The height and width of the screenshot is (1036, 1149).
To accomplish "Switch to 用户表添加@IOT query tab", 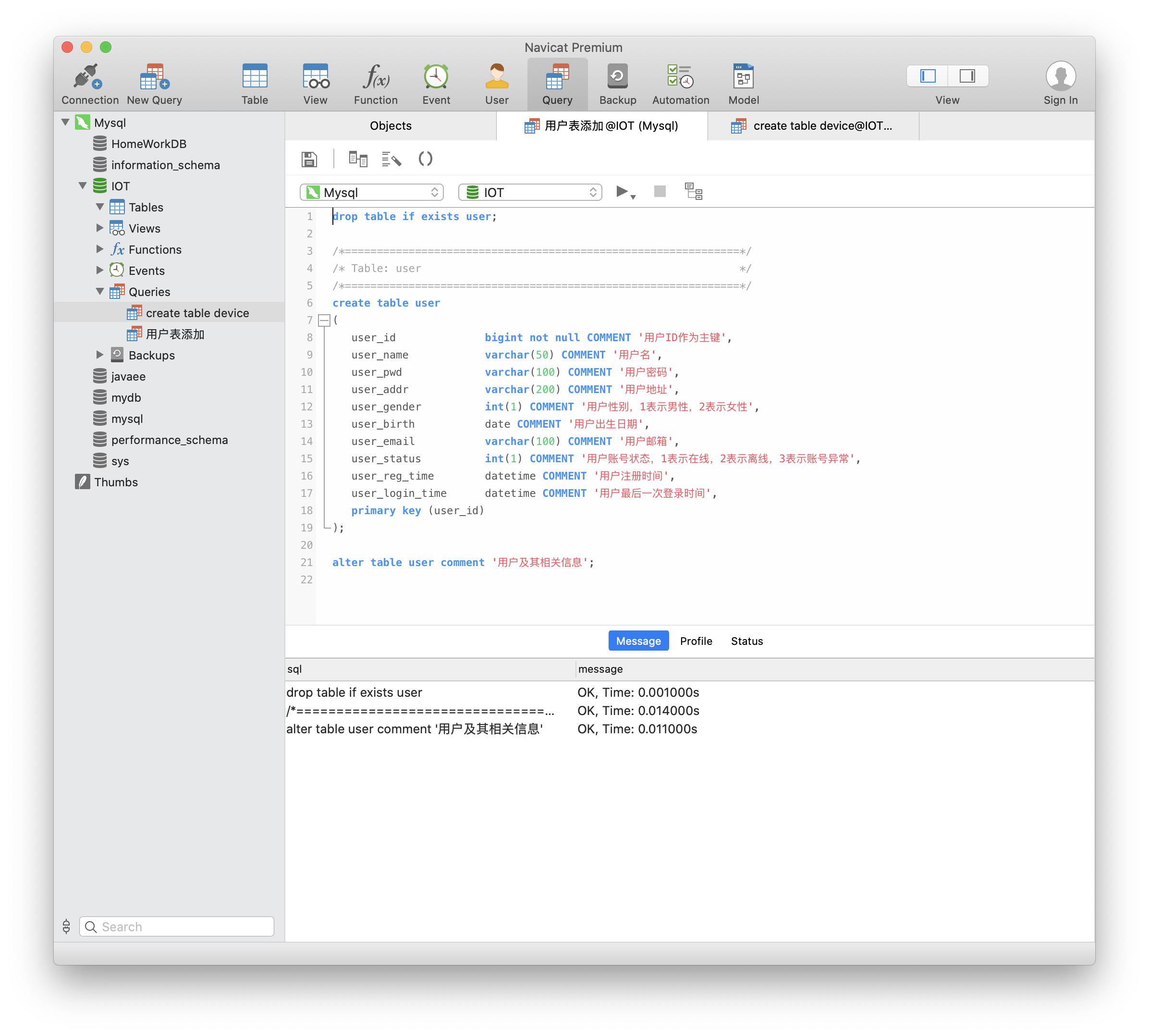I will (x=601, y=126).
